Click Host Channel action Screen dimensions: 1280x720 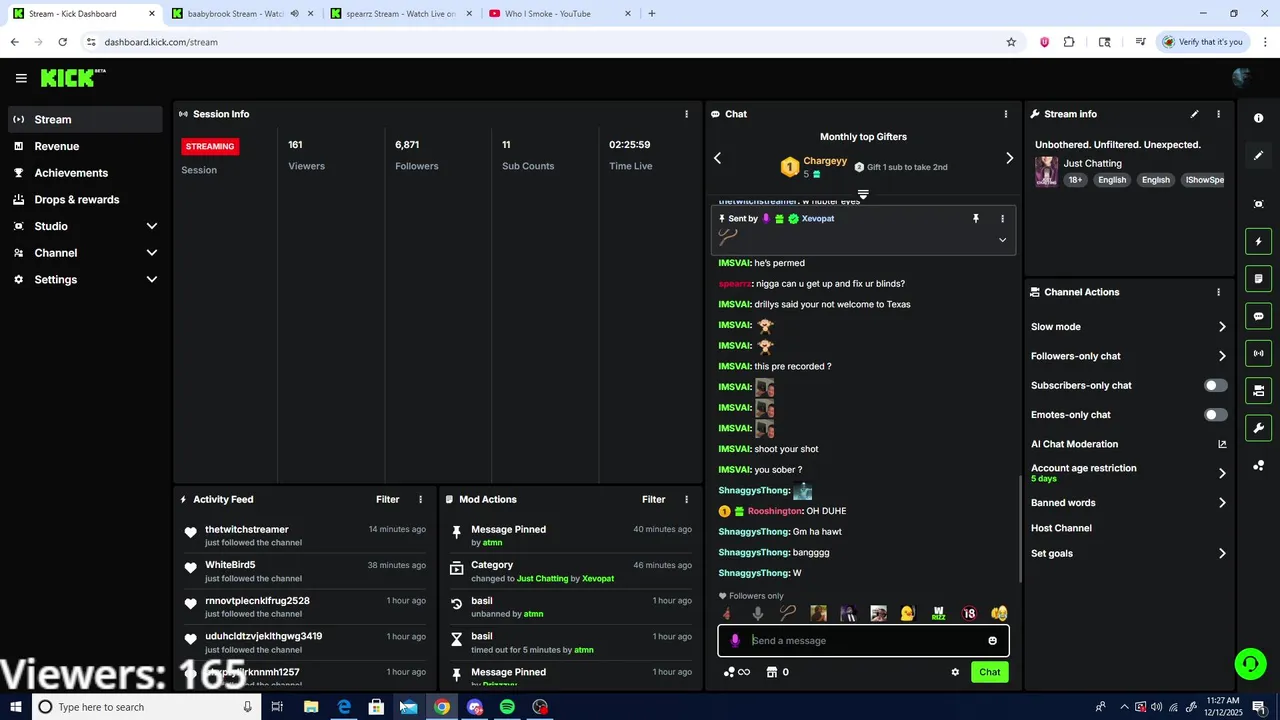[x=1061, y=528]
